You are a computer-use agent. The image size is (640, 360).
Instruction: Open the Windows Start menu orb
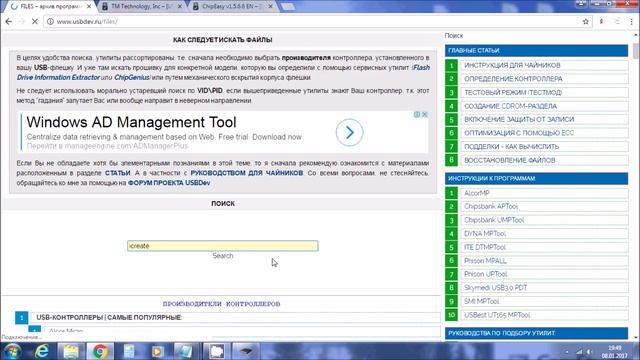click(13, 351)
